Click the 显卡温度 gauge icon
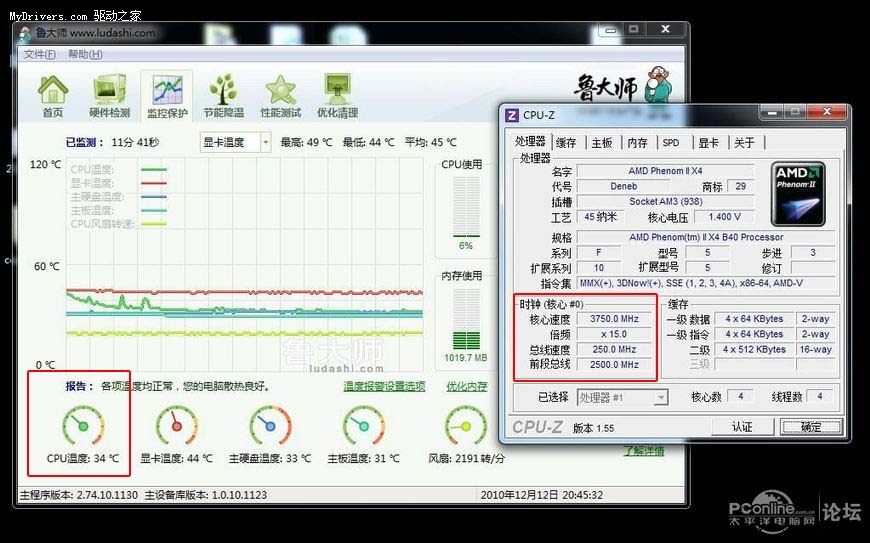 coord(176,426)
